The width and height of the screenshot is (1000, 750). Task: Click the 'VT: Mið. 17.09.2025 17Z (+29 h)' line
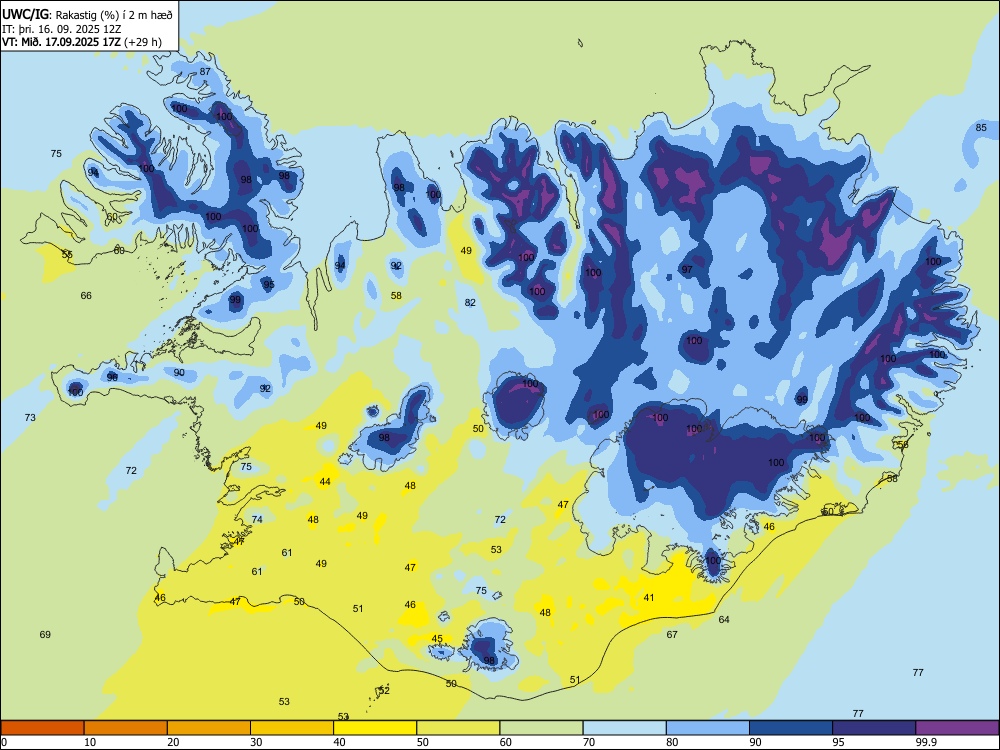point(82,42)
